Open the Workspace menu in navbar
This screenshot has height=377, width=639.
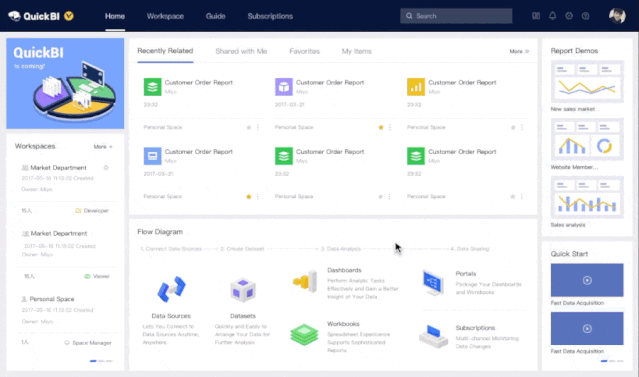[165, 16]
